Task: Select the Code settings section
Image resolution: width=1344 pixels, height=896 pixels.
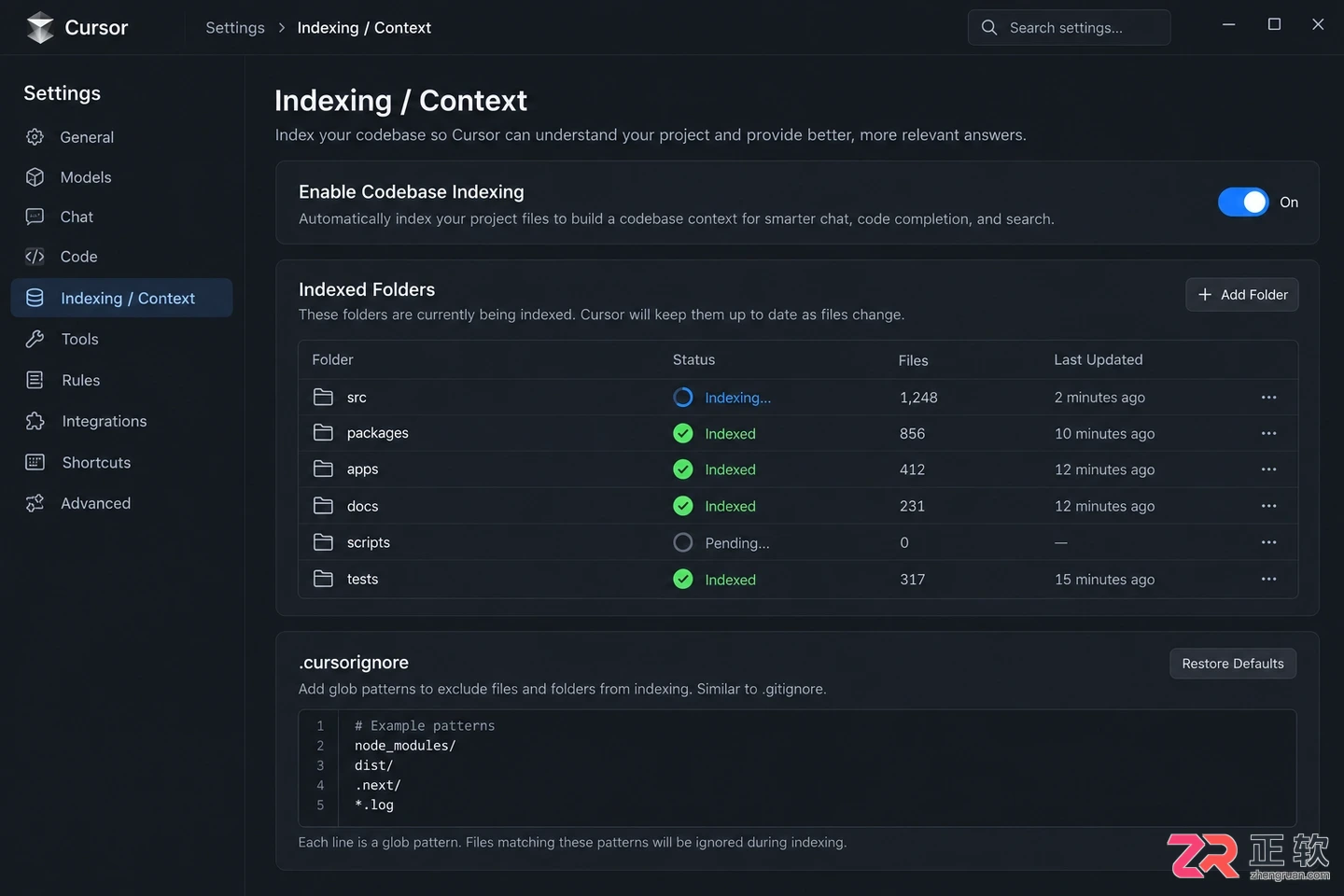Action: coord(121,257)
